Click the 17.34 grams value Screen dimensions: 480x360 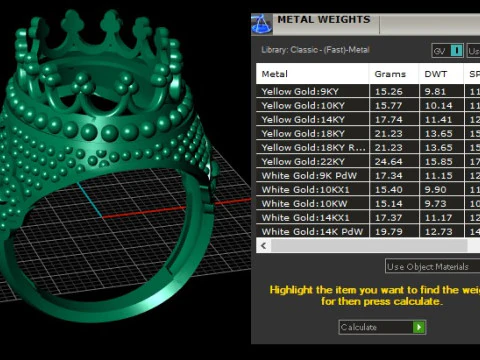click(389, 176)
